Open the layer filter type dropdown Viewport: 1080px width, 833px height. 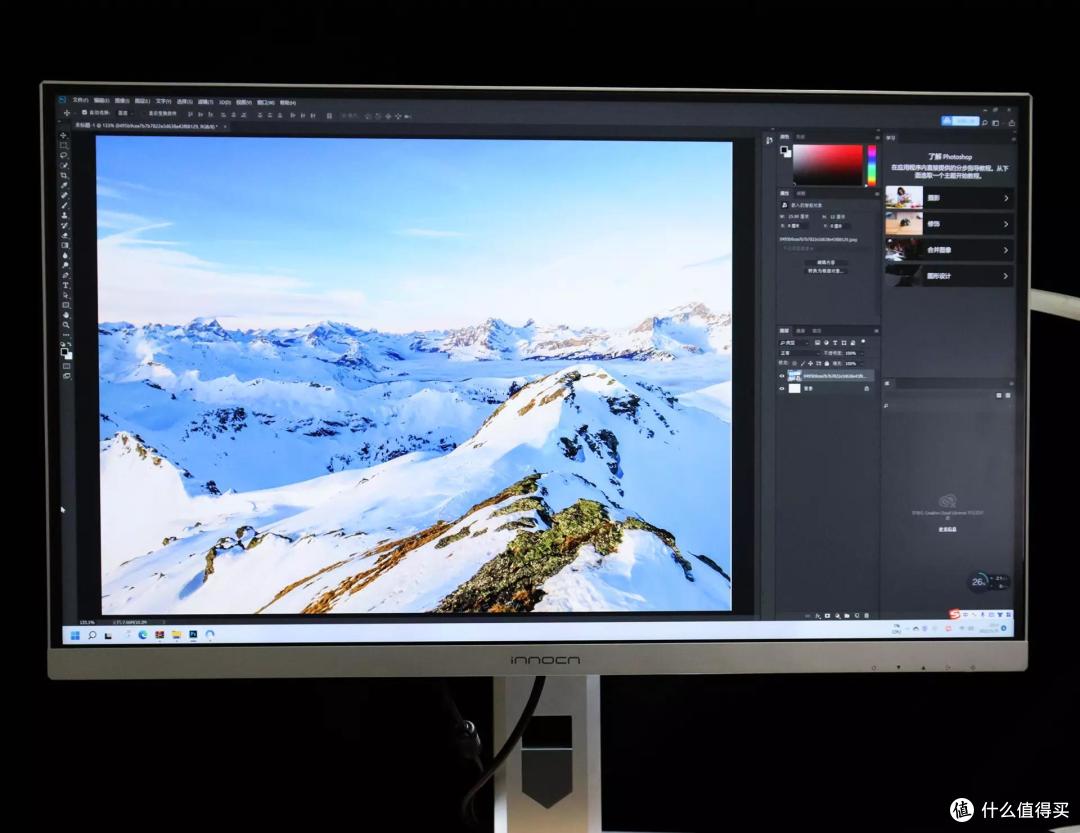pos(794,342)
